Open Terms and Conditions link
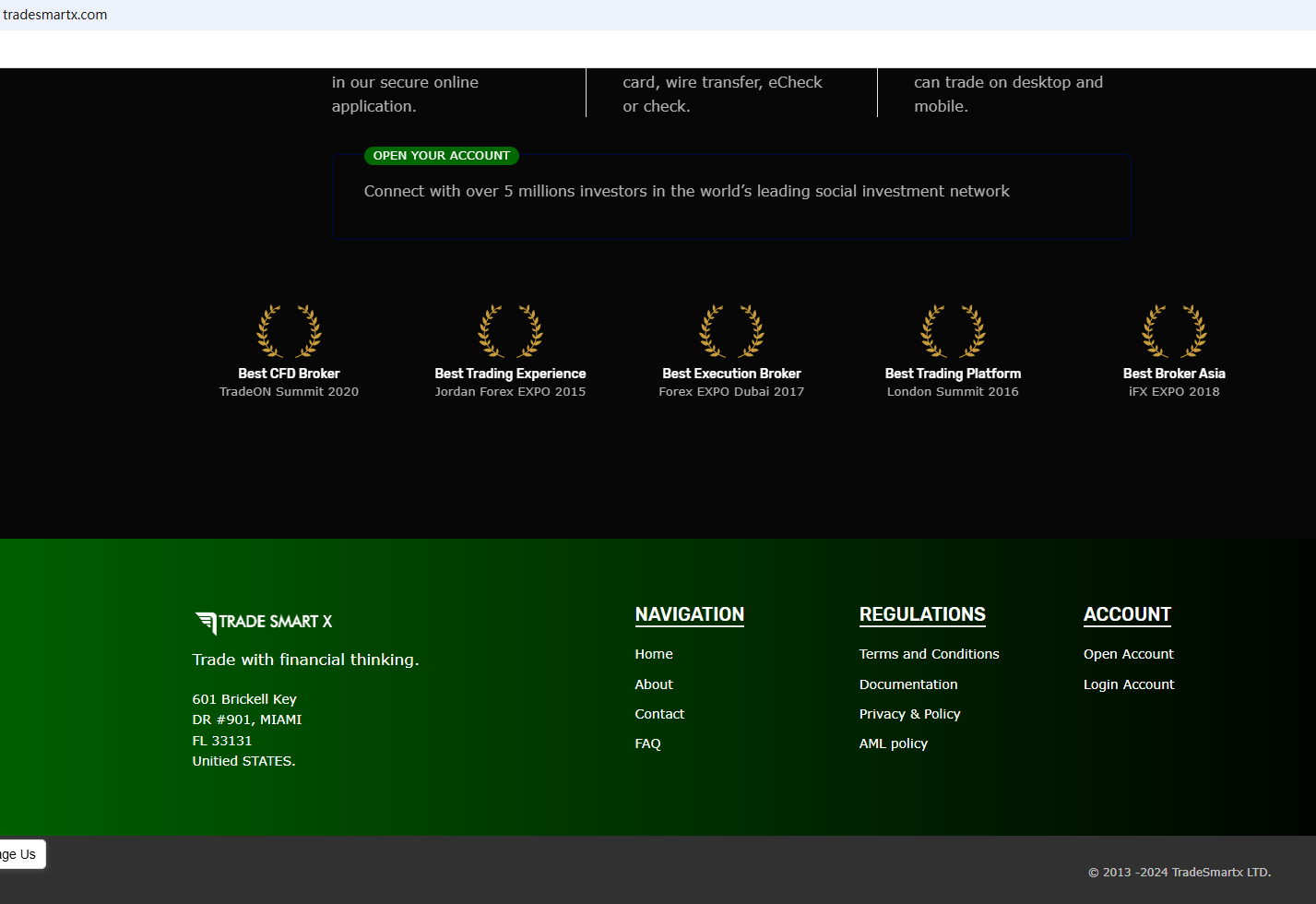 (x=929, y=654)
